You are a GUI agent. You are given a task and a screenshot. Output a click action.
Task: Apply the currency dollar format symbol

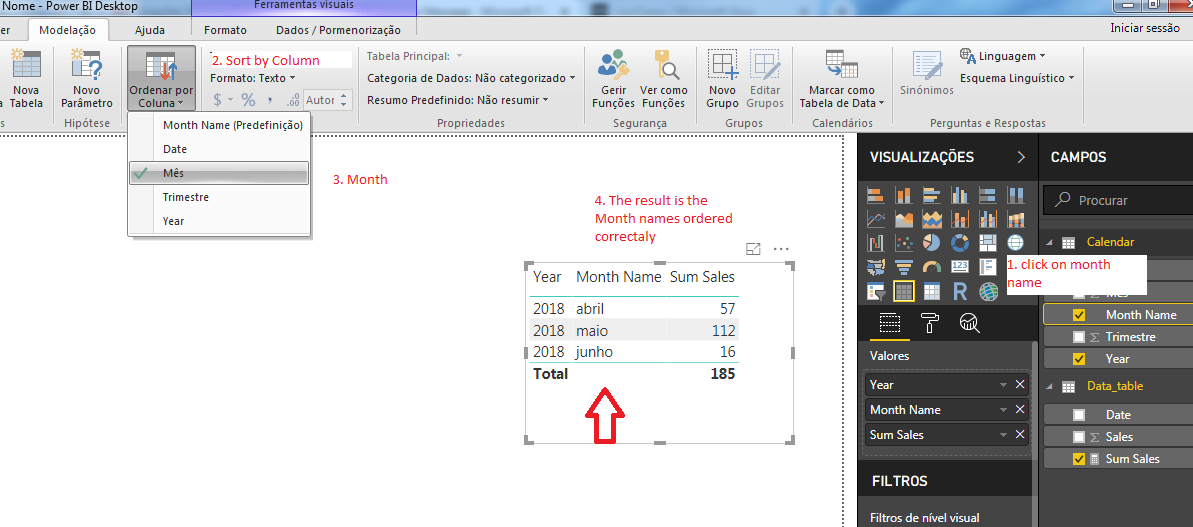pyautogui.click(x=220, y=100)
